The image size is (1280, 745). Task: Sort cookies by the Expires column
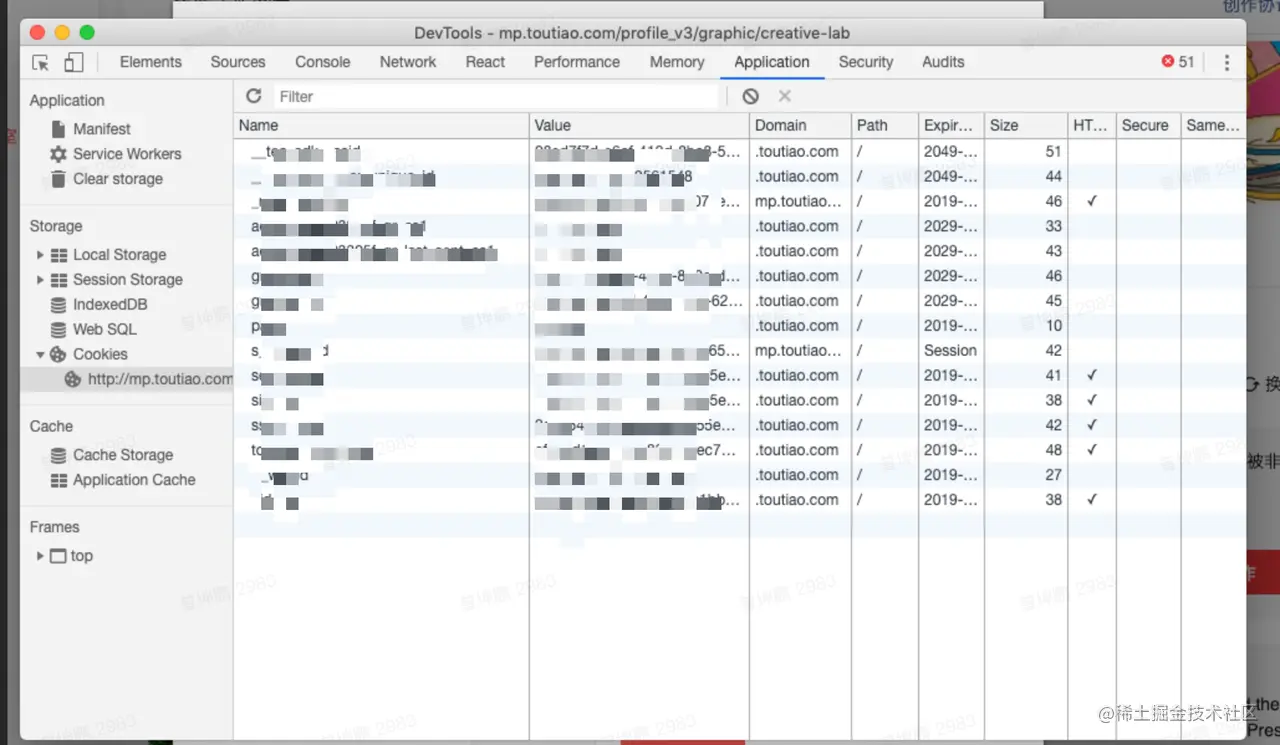[951, 126]
